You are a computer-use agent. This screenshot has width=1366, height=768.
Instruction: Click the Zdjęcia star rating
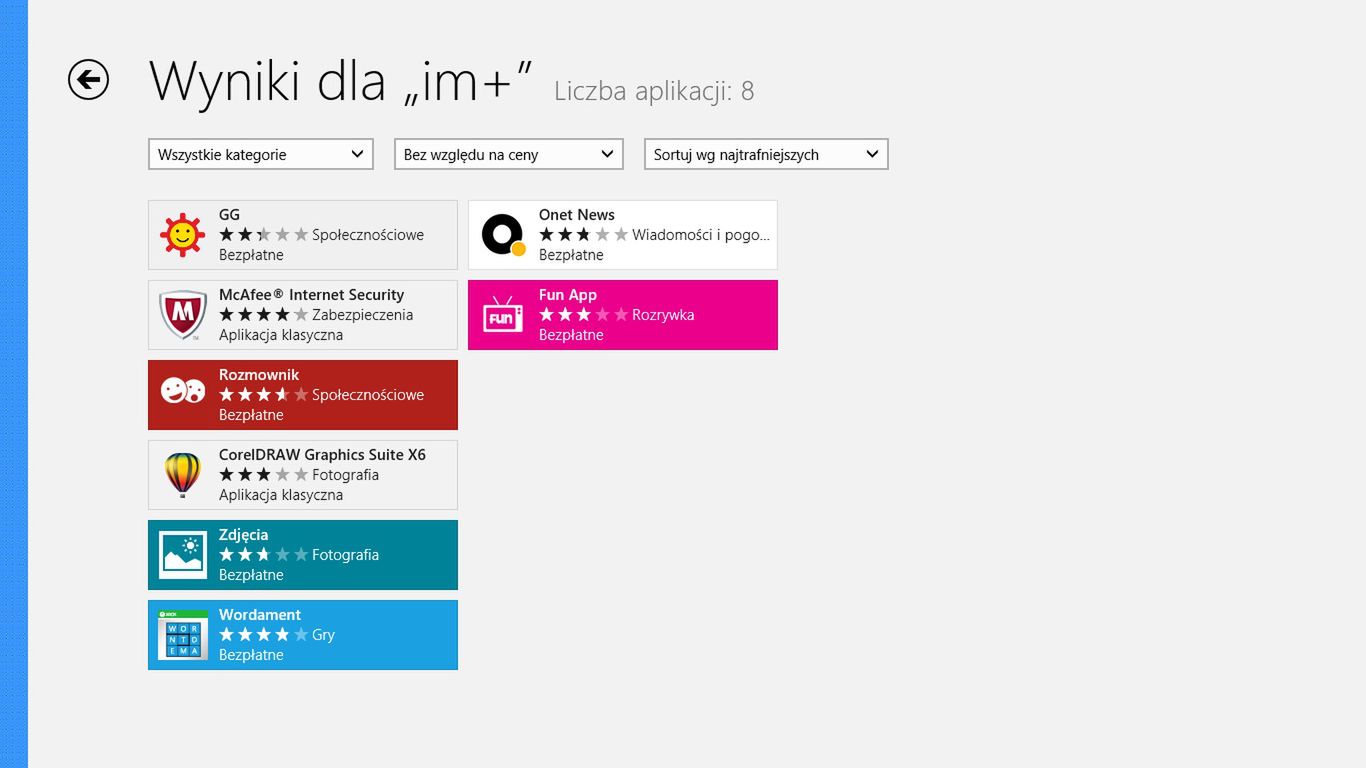pos(264,555)
